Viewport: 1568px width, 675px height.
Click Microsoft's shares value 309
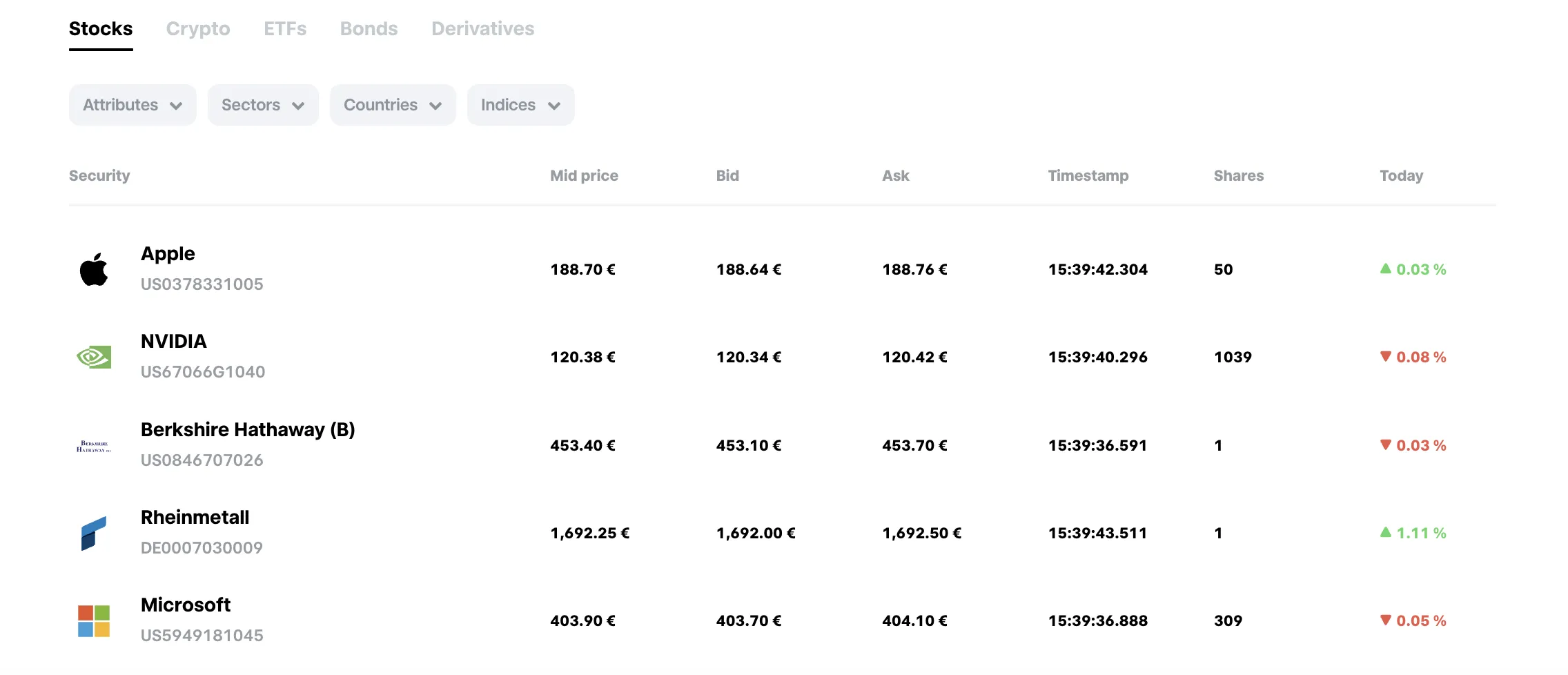tap(1228, 621)
